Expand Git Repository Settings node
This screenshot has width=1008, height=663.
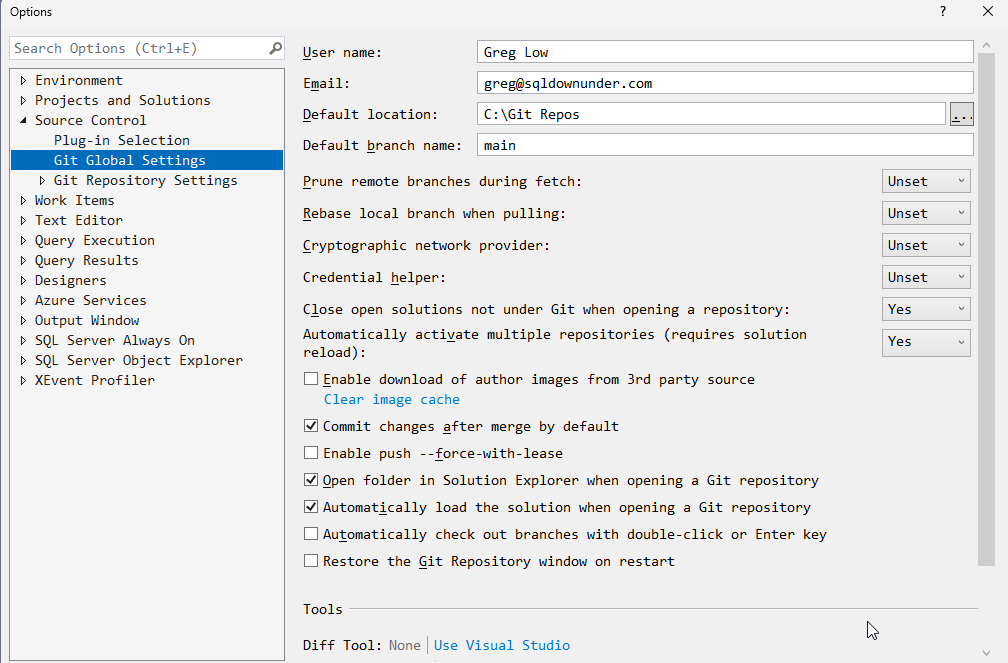[42, 181]
